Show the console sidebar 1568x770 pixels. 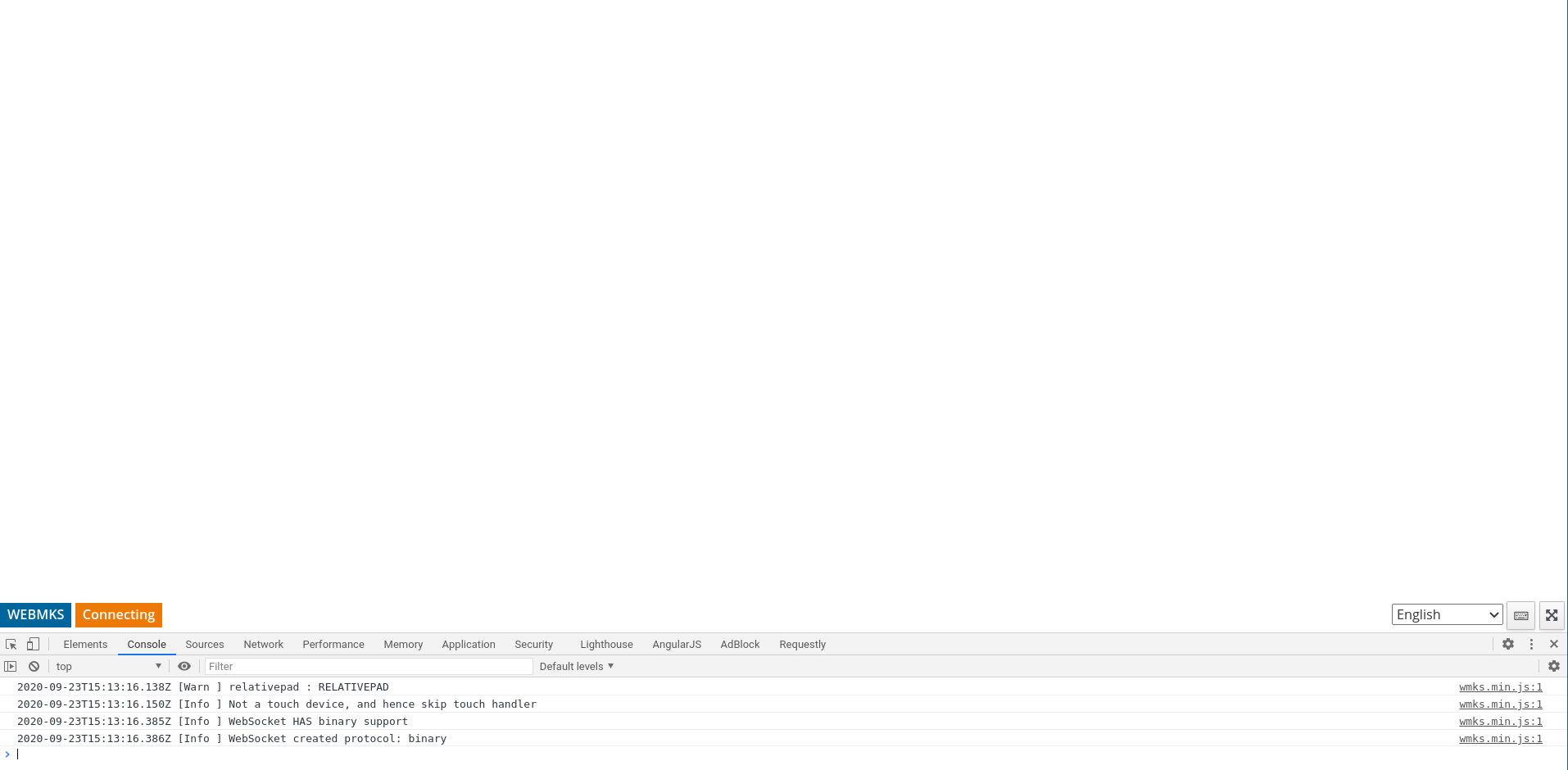tap(11, 667)
